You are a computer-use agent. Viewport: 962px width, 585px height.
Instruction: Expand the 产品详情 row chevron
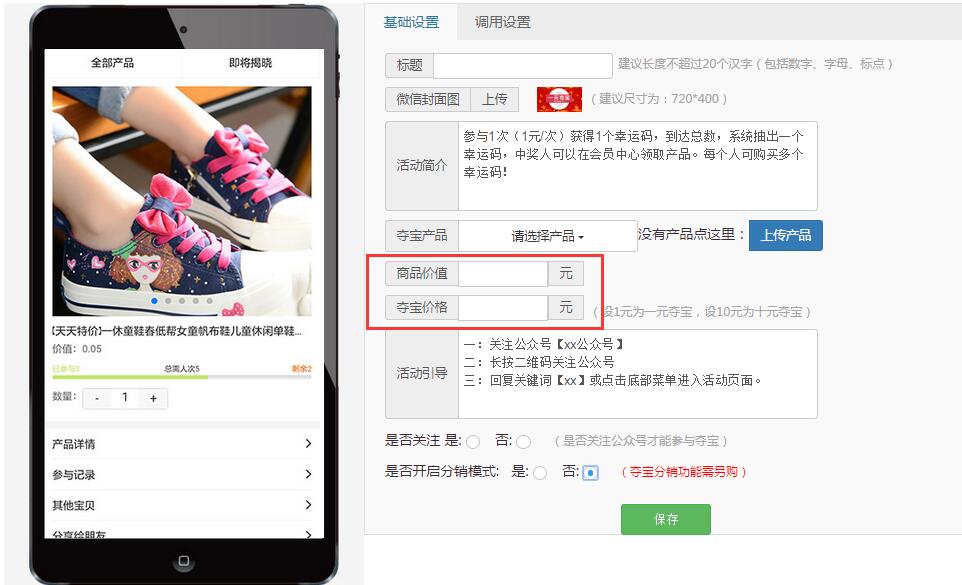click(x=308, y=444)
